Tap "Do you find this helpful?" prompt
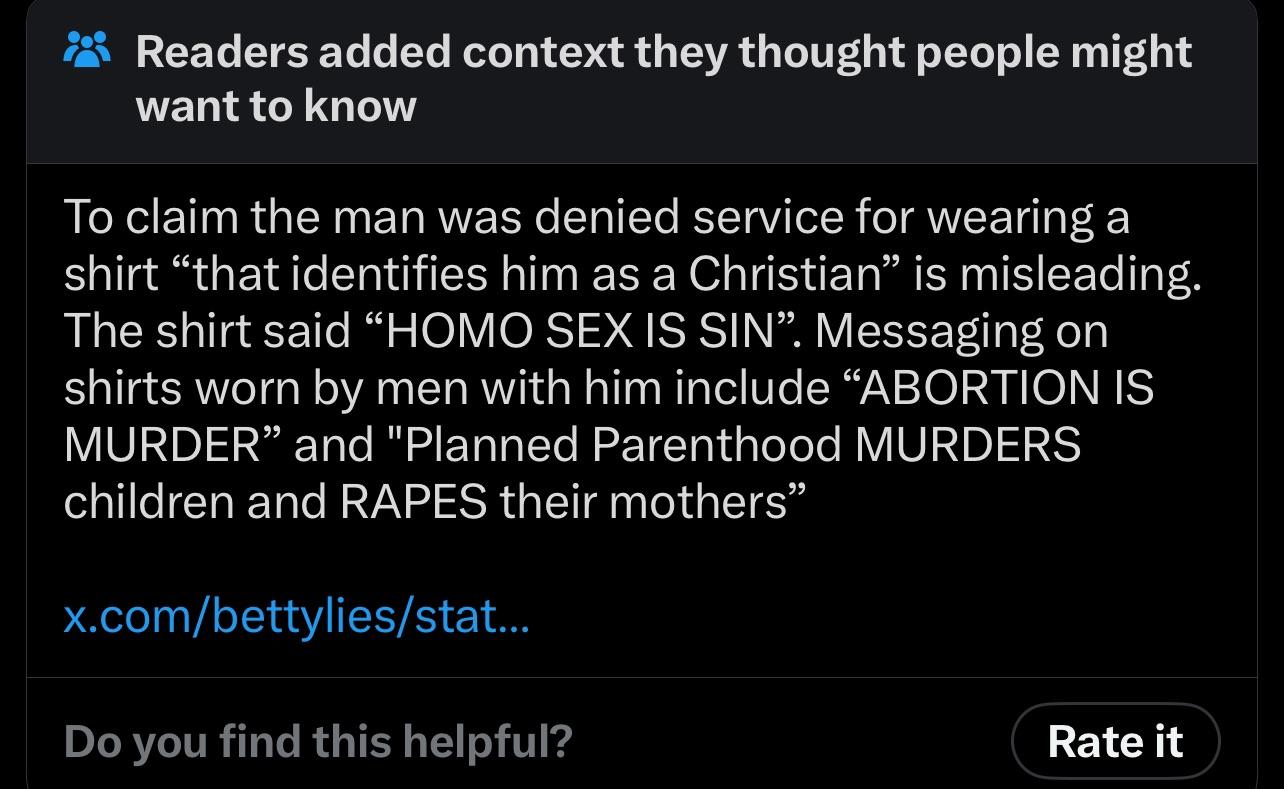The height and width of the screenshot is (789, 1284). click(x=318, y=741)
